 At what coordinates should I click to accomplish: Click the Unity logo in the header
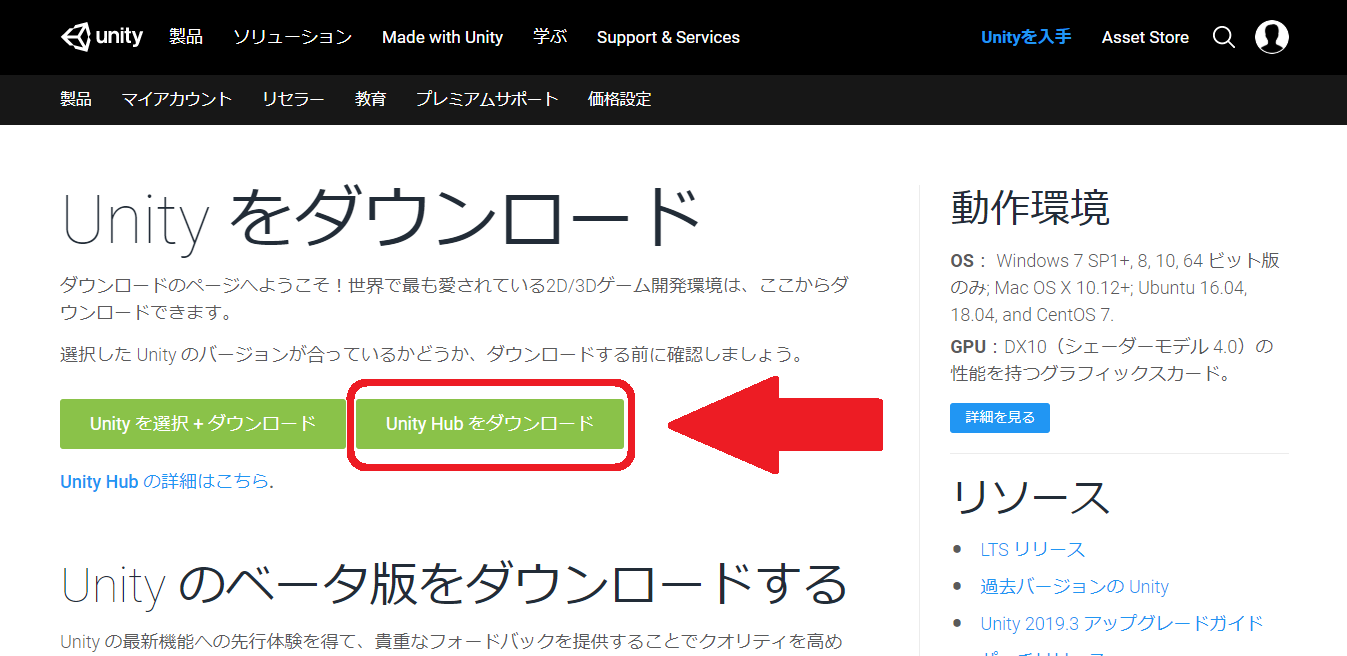click(x=101, y=36)
